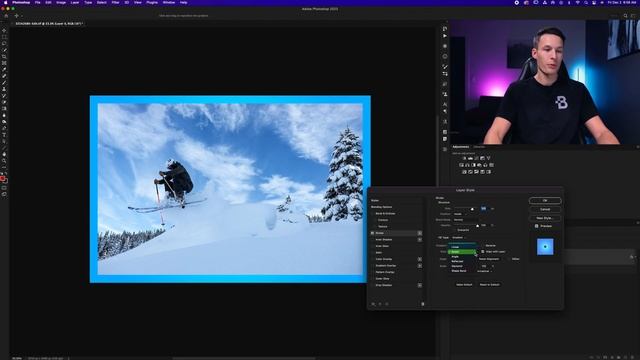Select the Rectangular Marquee tool
640x360 pixels.
tap(4, 37)
